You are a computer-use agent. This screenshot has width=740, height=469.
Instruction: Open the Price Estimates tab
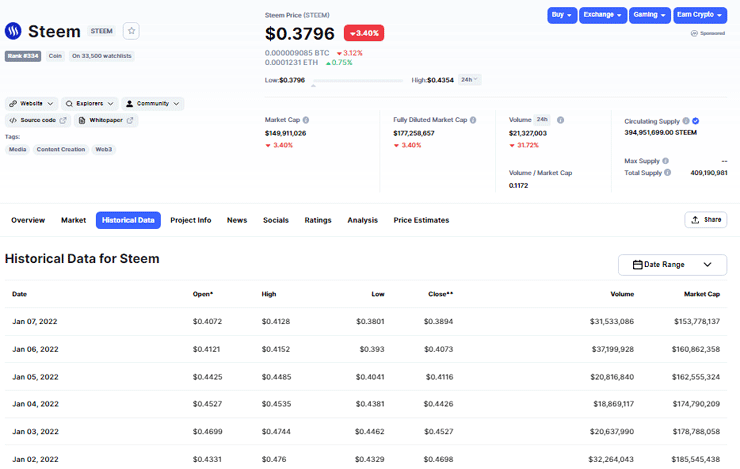tap(421, 220)
